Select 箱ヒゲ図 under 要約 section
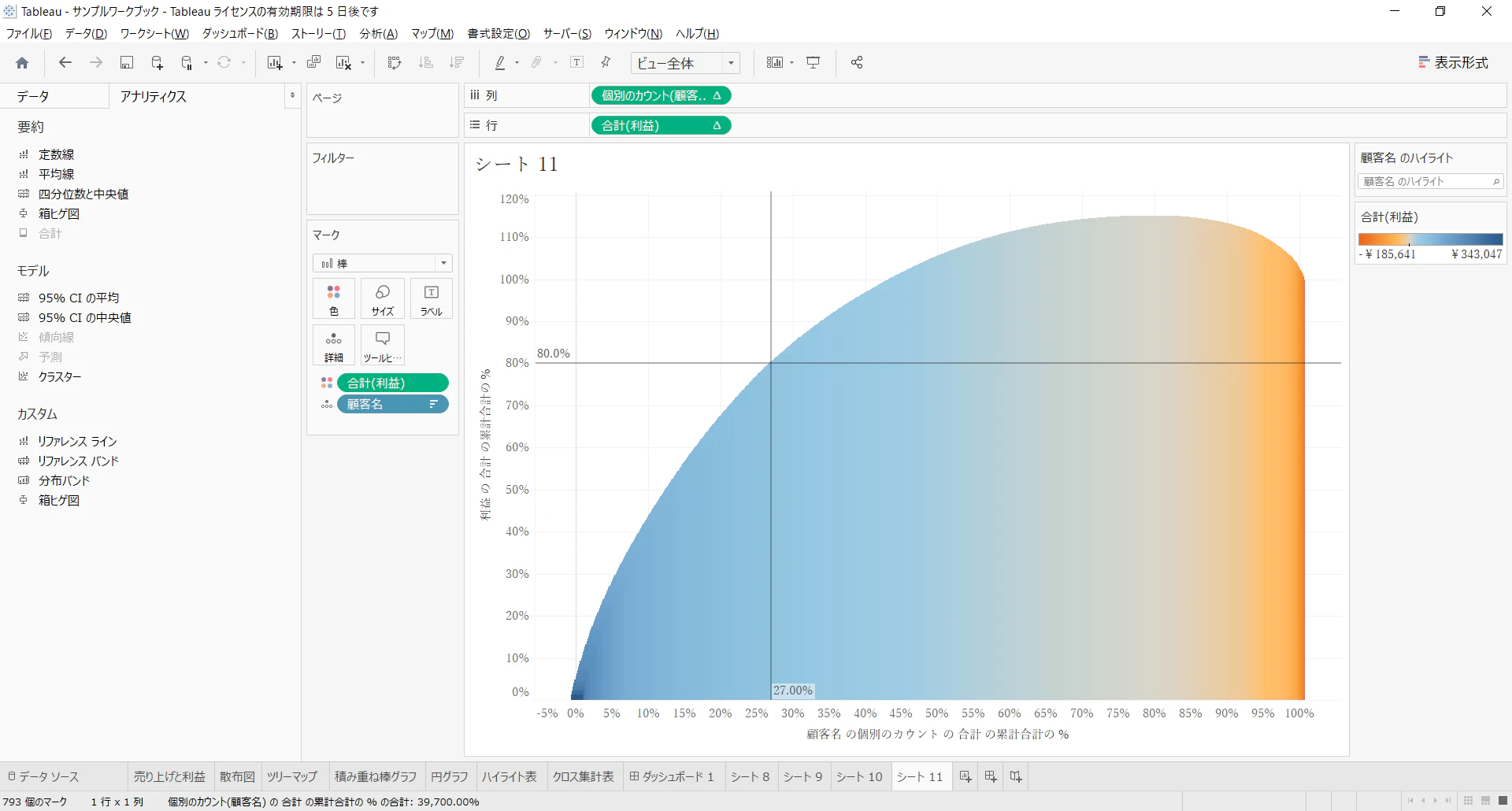Viewport: 1512px width, 811px height. tap(58, 213)
